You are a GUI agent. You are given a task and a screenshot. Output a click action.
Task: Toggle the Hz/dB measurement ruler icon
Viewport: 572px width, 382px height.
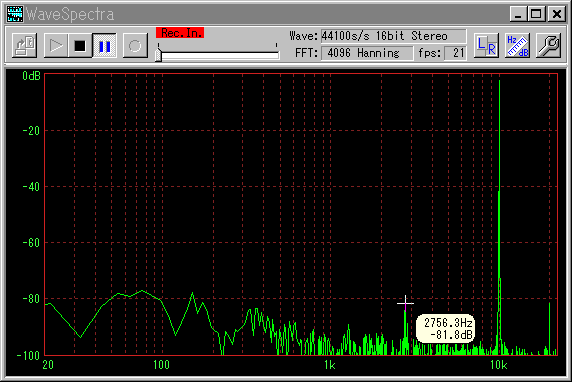(x=517, y=46)
